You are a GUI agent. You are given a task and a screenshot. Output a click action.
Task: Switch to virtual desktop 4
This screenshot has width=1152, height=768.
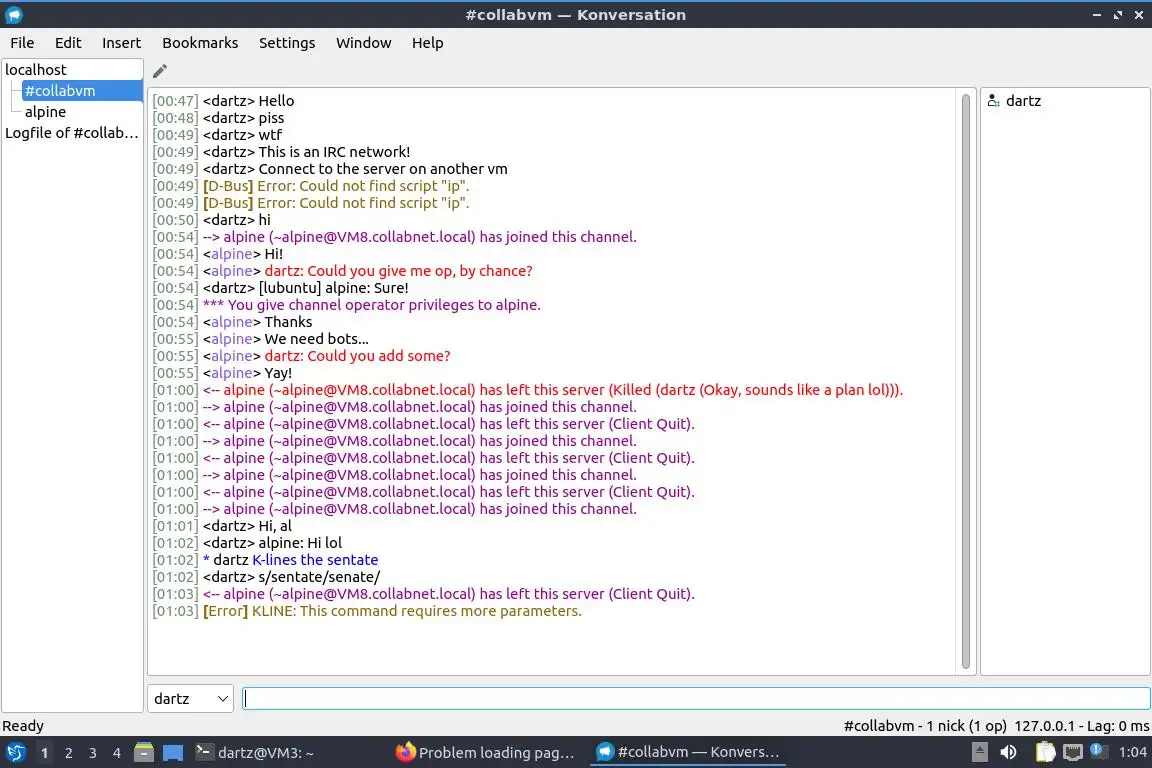pyautogui.click(x=116, y=753)
